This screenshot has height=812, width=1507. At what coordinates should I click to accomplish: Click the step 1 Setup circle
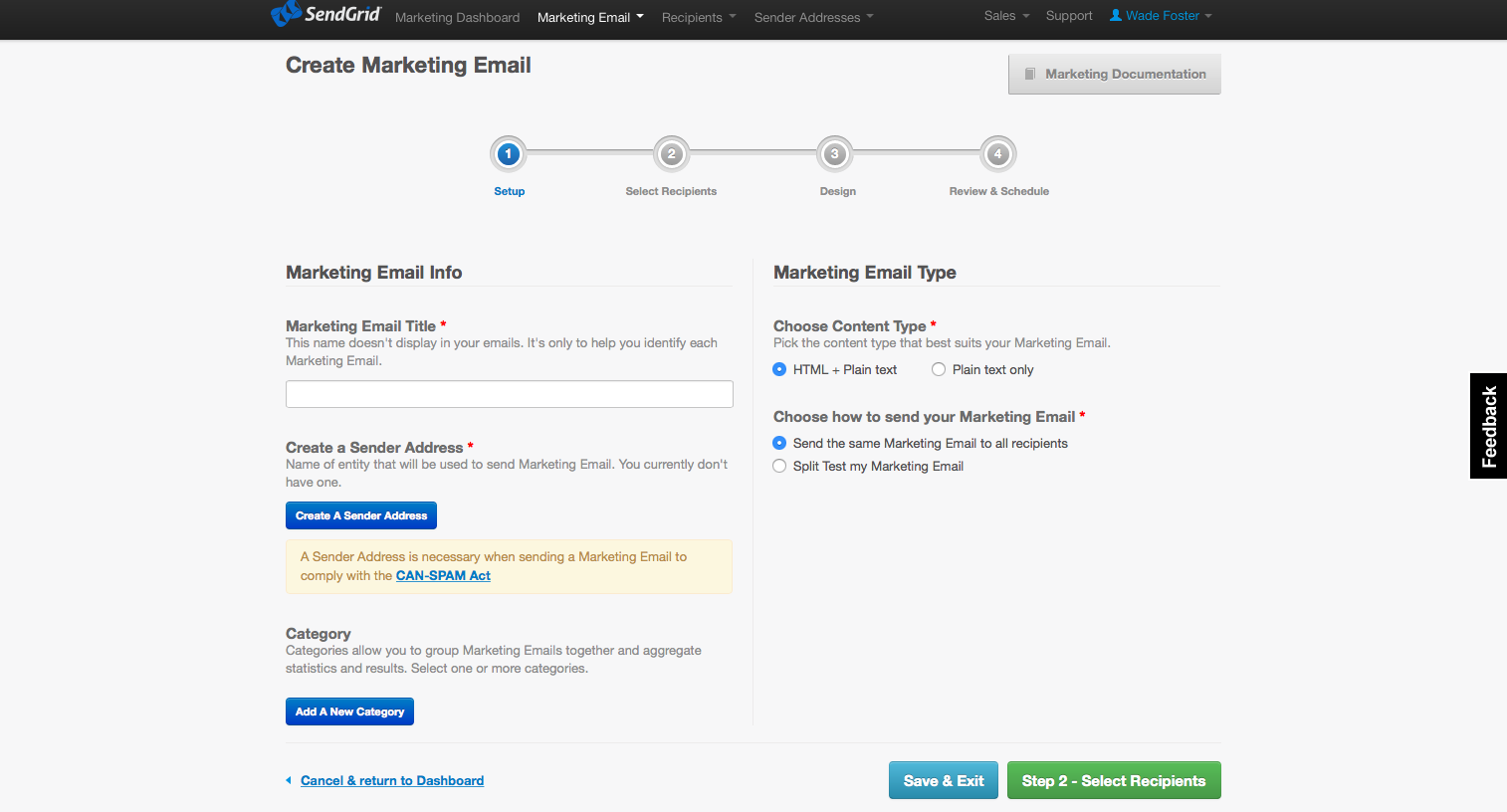(509, 154)
